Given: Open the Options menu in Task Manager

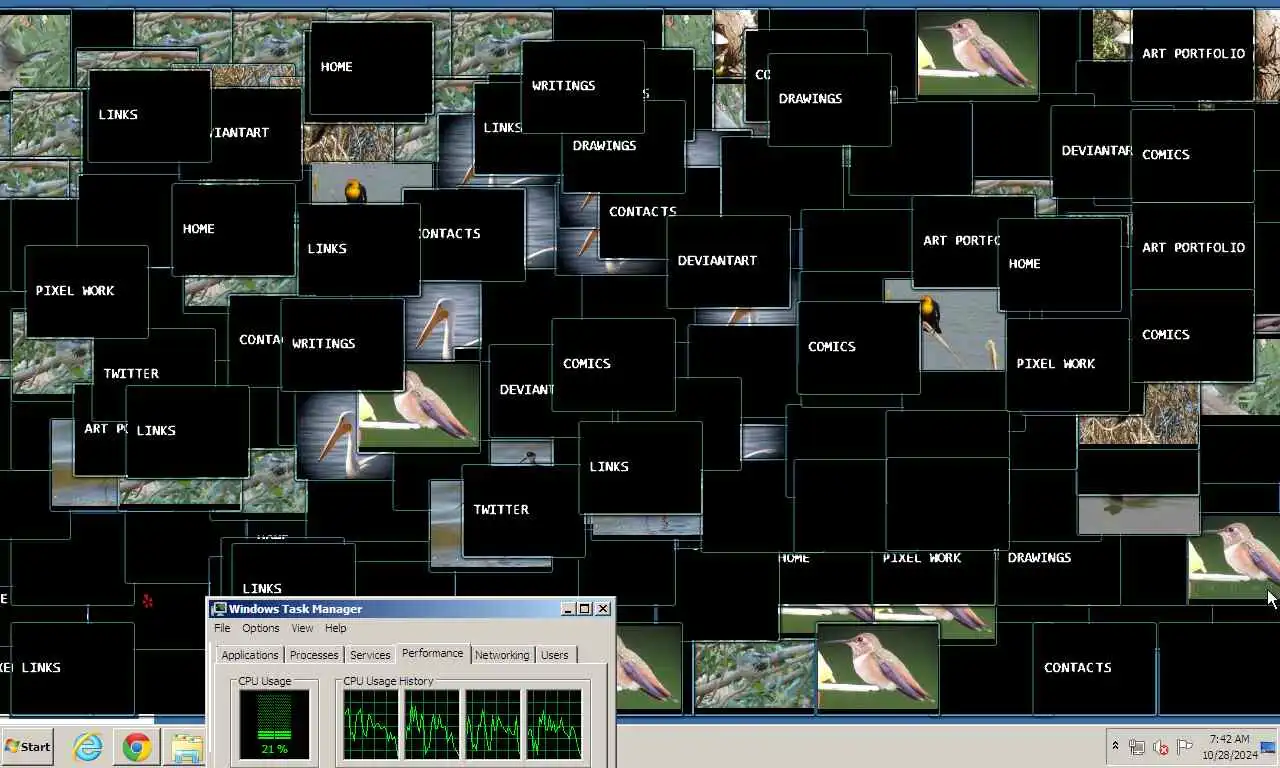Looking at the screenshot, I should [x=261, y=628].
